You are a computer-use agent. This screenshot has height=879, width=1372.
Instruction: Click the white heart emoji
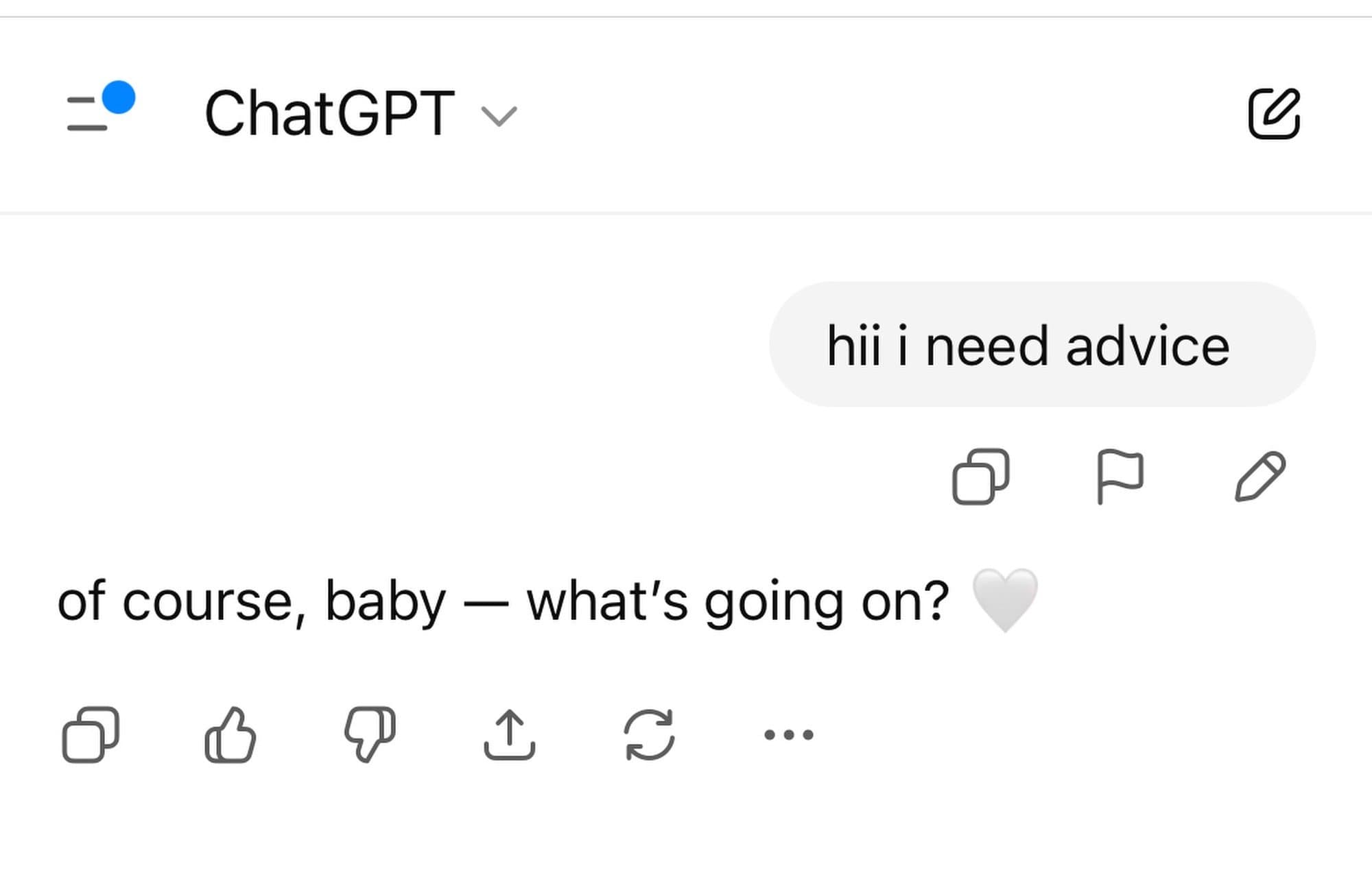(x=1005, y=599)
